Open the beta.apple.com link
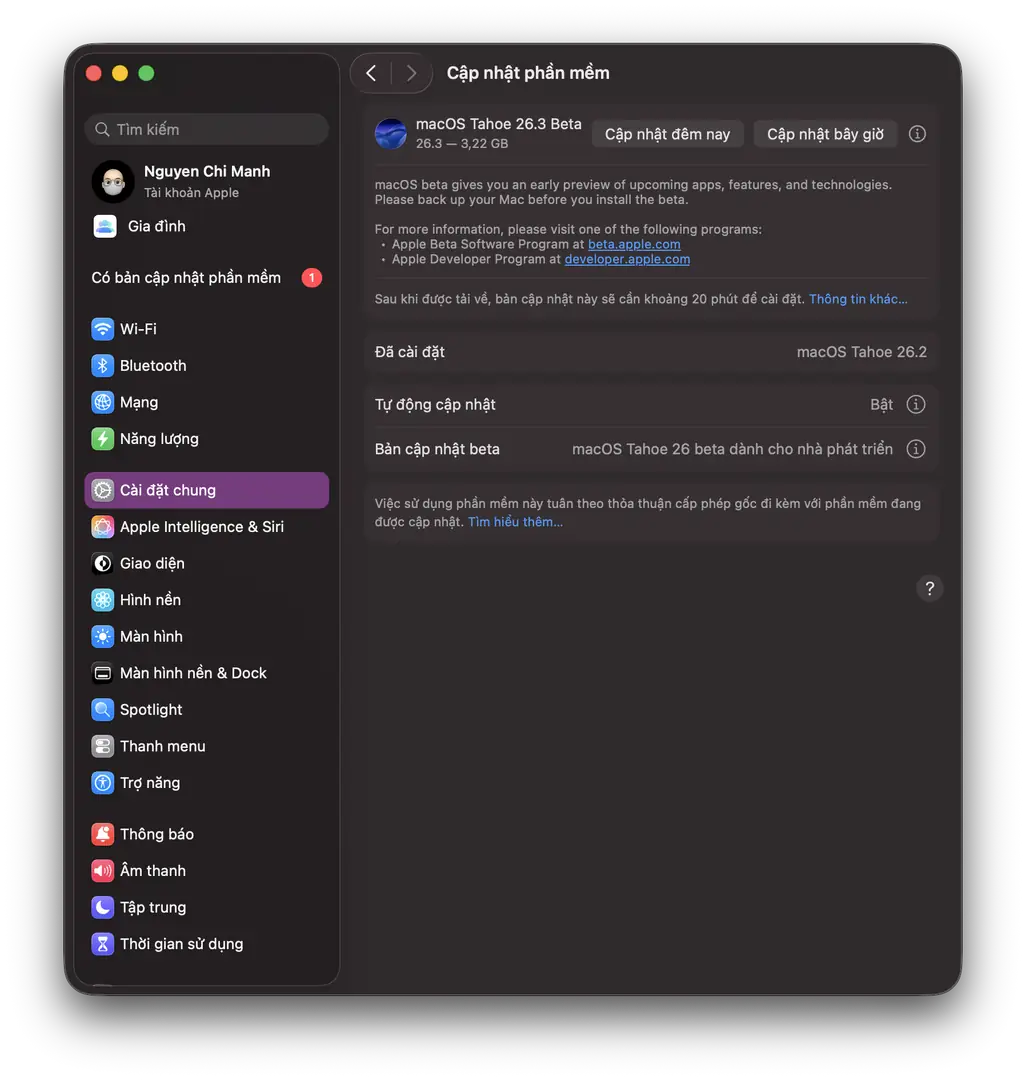Viewport: 1026px width, 1080px height. pos(634,245)
